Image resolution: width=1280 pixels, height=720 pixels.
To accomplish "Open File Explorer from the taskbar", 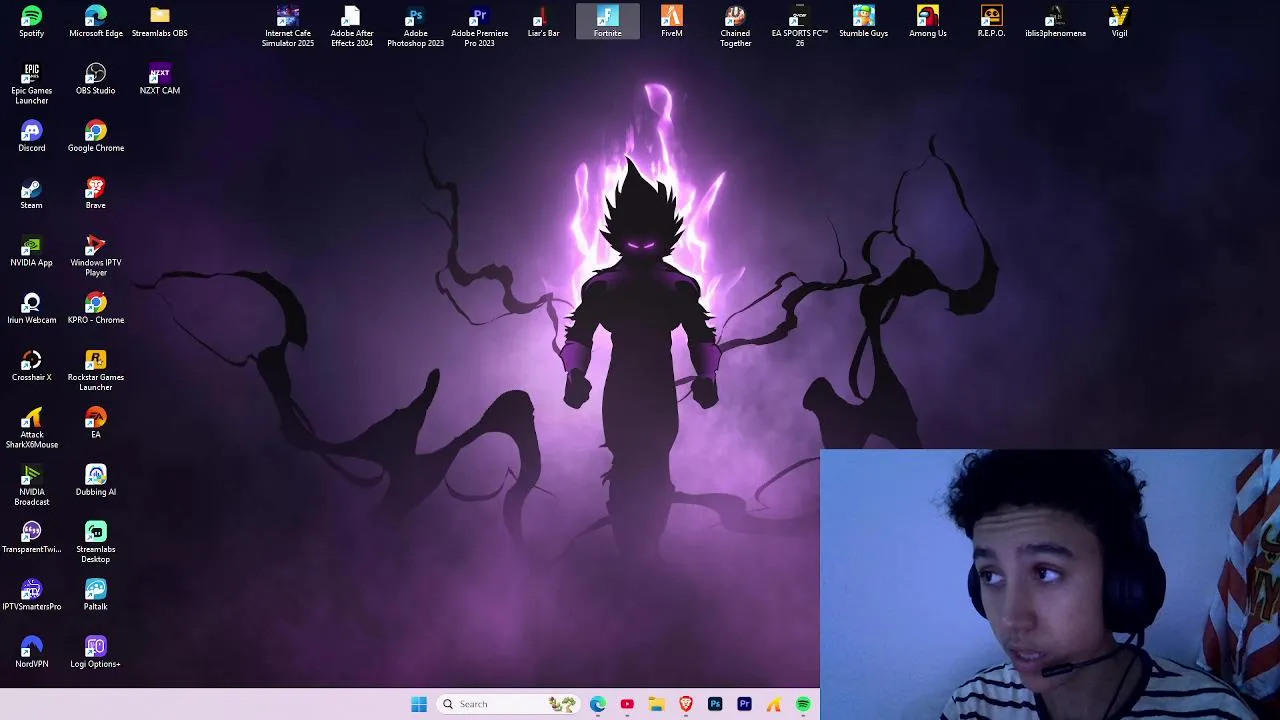I will click(656, 704).
